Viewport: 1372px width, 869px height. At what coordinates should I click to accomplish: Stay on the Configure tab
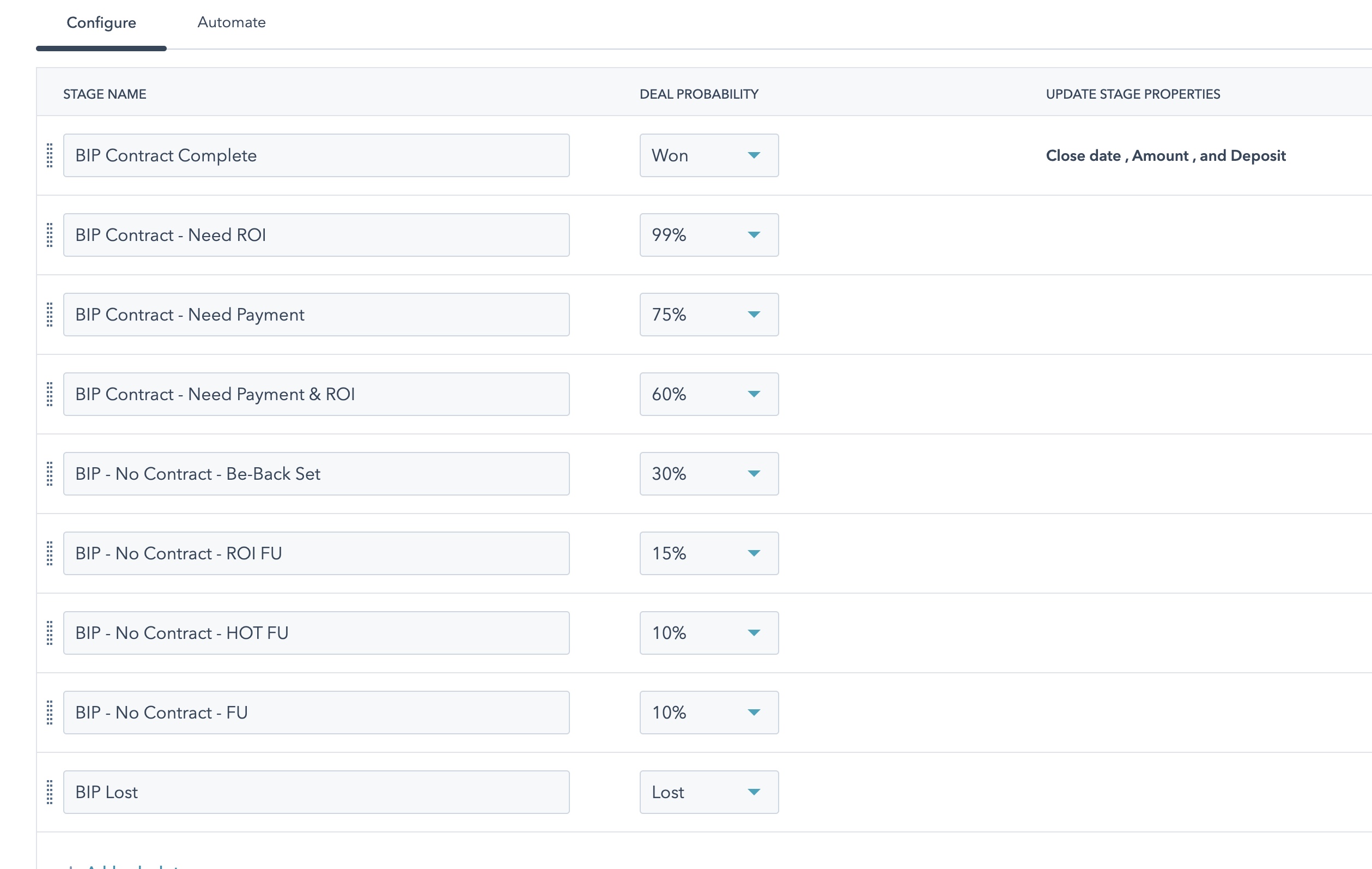click(101, 23)
